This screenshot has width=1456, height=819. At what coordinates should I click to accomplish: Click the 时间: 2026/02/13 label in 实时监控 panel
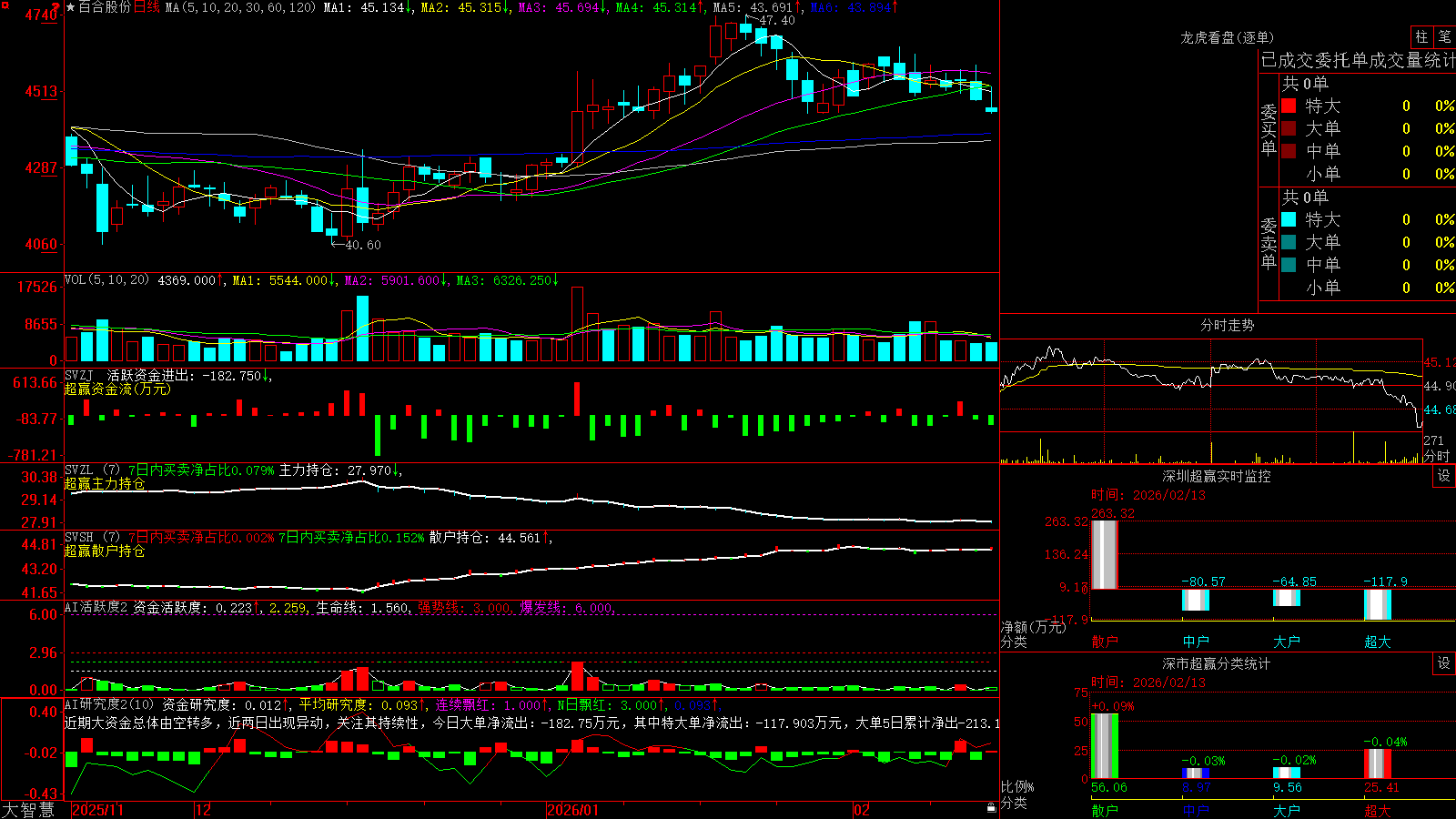click(x=1148, y=495)
